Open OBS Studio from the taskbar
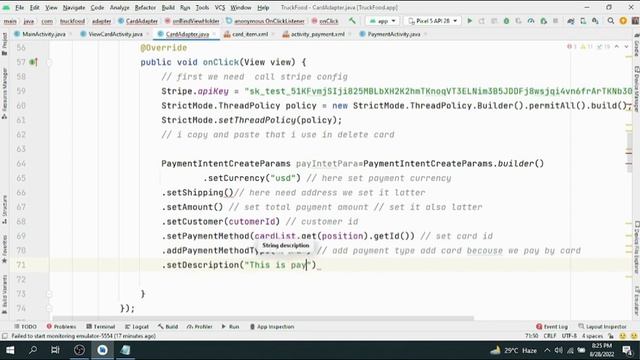Screen dimensions: 640x360 [79, 350]
